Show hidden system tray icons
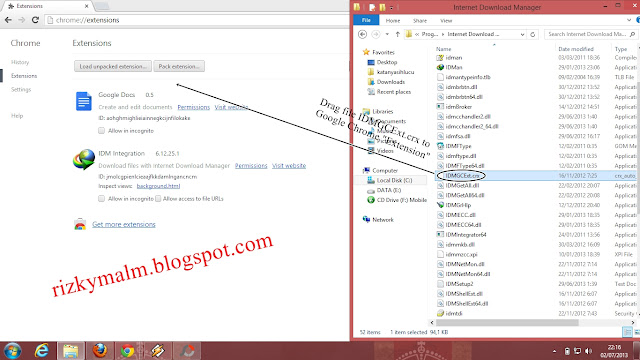Screen dimensions: 640x360 pyautogui.click(x=554, y=351)
